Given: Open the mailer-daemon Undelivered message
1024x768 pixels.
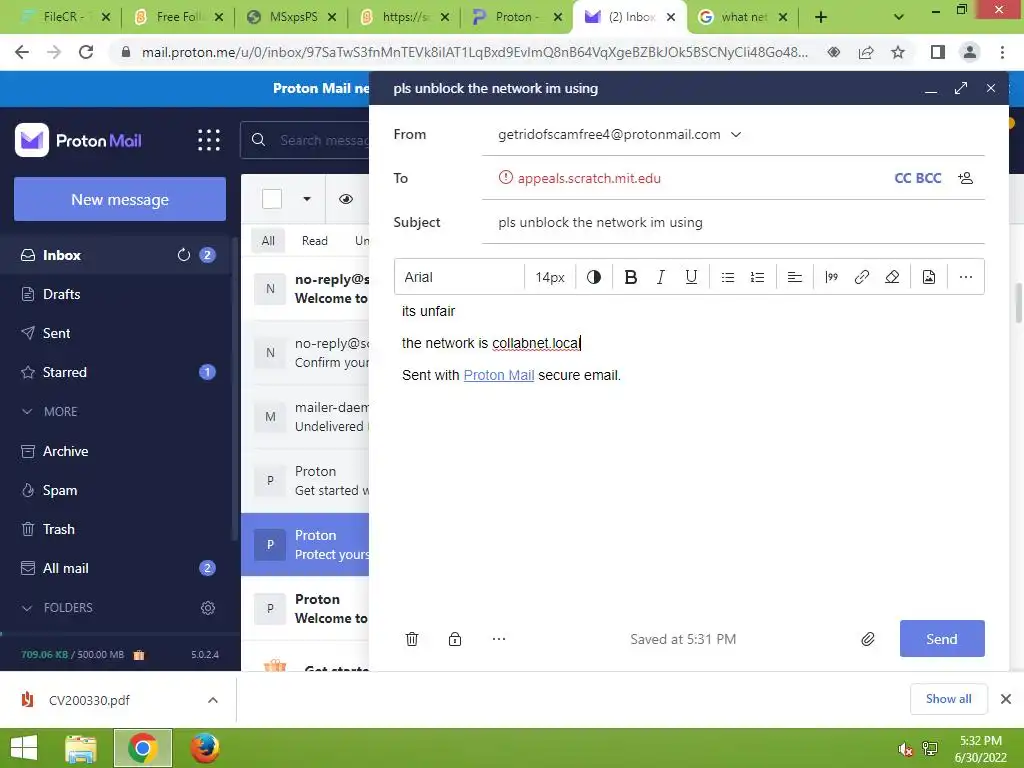Looking at the screenshot, I should point(306,417).
